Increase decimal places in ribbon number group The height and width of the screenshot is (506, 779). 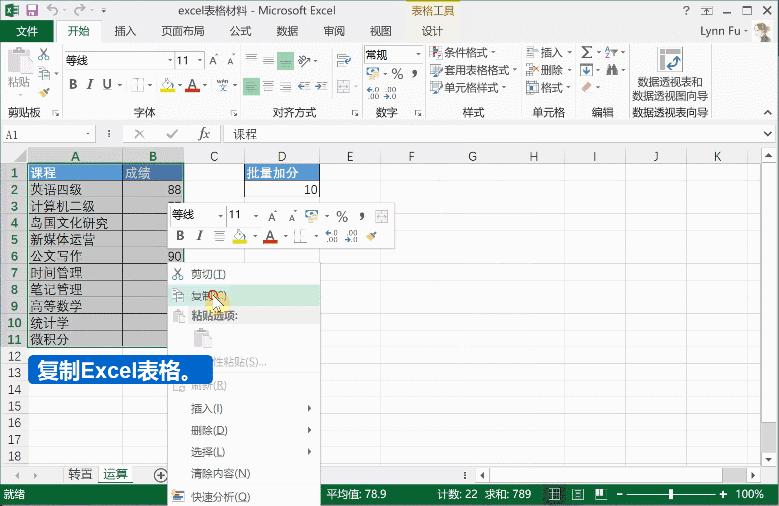[x=373, y=92]
